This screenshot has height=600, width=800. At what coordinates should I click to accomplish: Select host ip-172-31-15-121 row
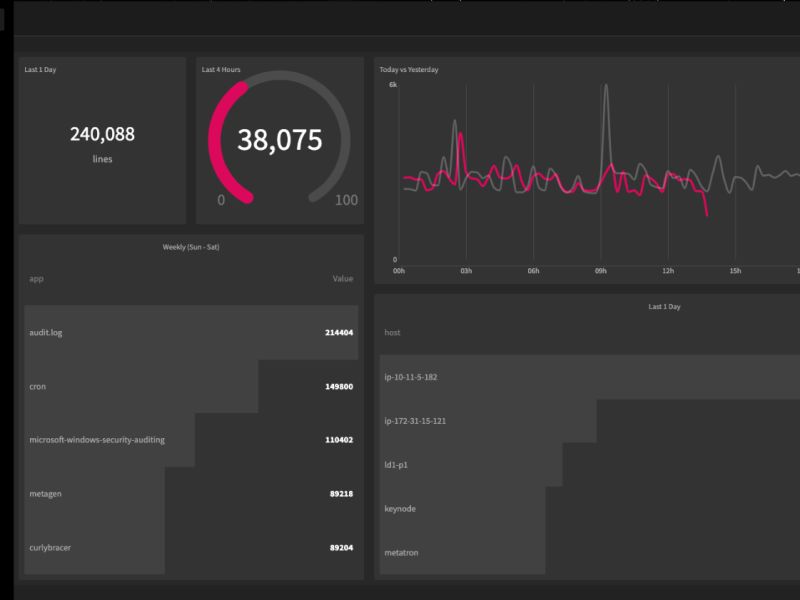tap(590, 421)
